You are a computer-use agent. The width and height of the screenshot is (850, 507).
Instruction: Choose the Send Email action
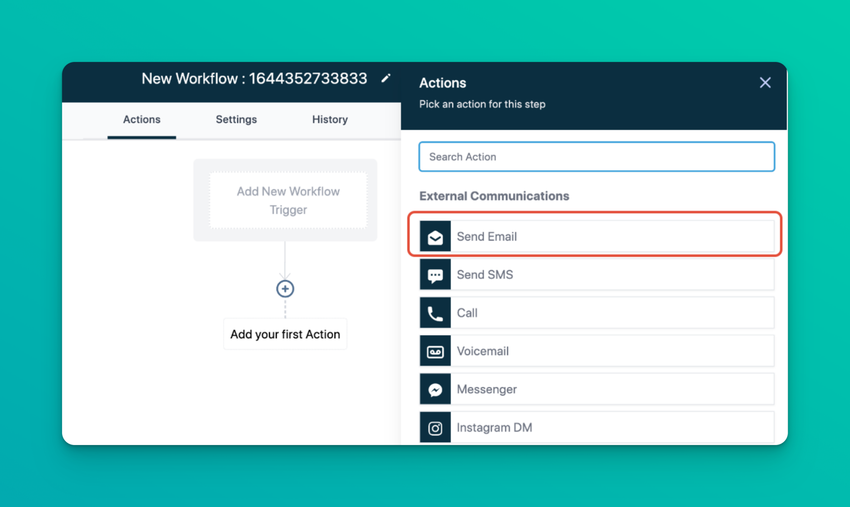(x=597, y=236)
